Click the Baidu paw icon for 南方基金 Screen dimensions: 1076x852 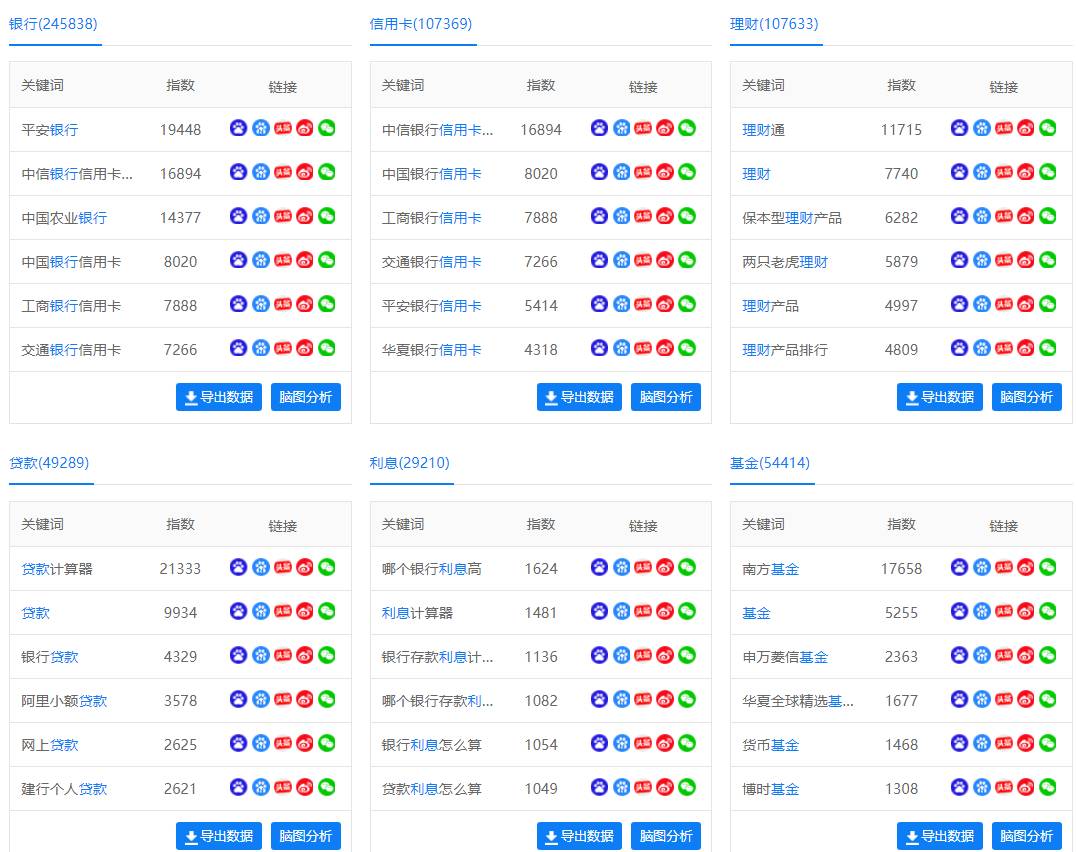coord(959,567)
